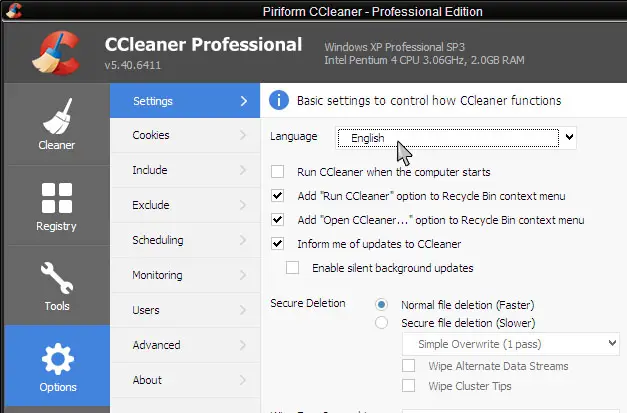Click the CCleaner Professional heading

[x=203, y=44]
